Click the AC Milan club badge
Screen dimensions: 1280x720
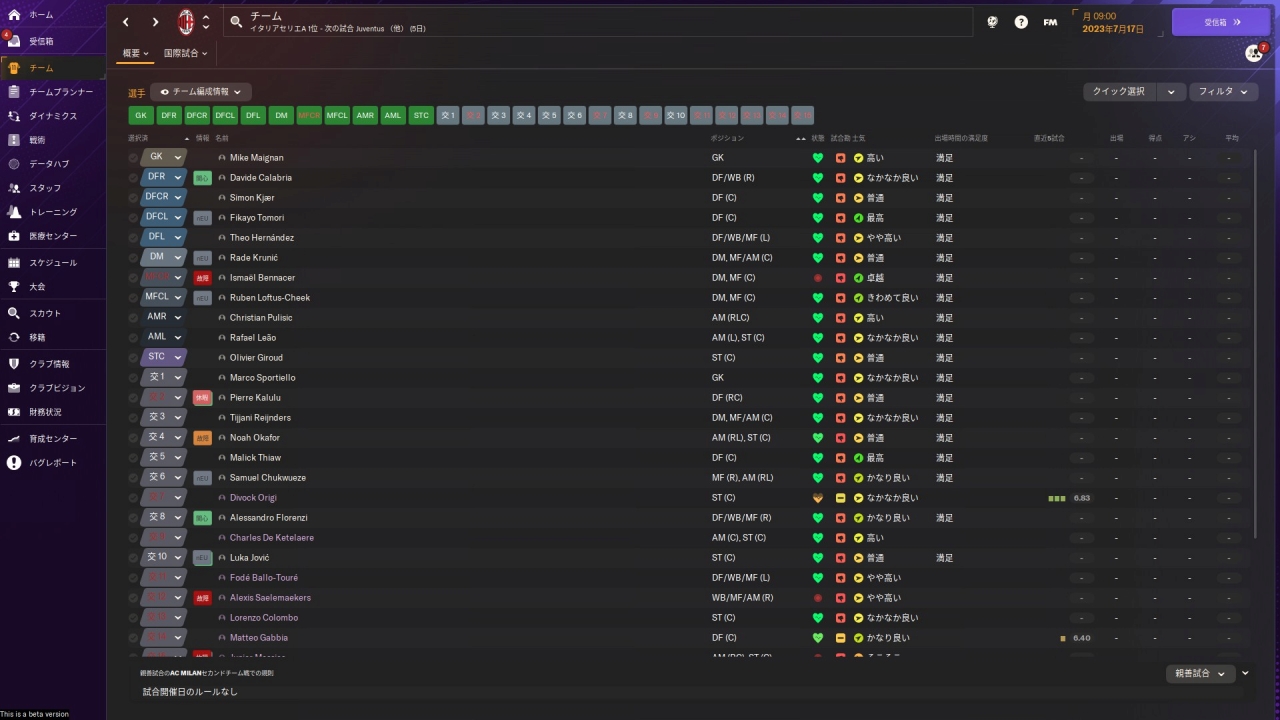pos(186,21)
